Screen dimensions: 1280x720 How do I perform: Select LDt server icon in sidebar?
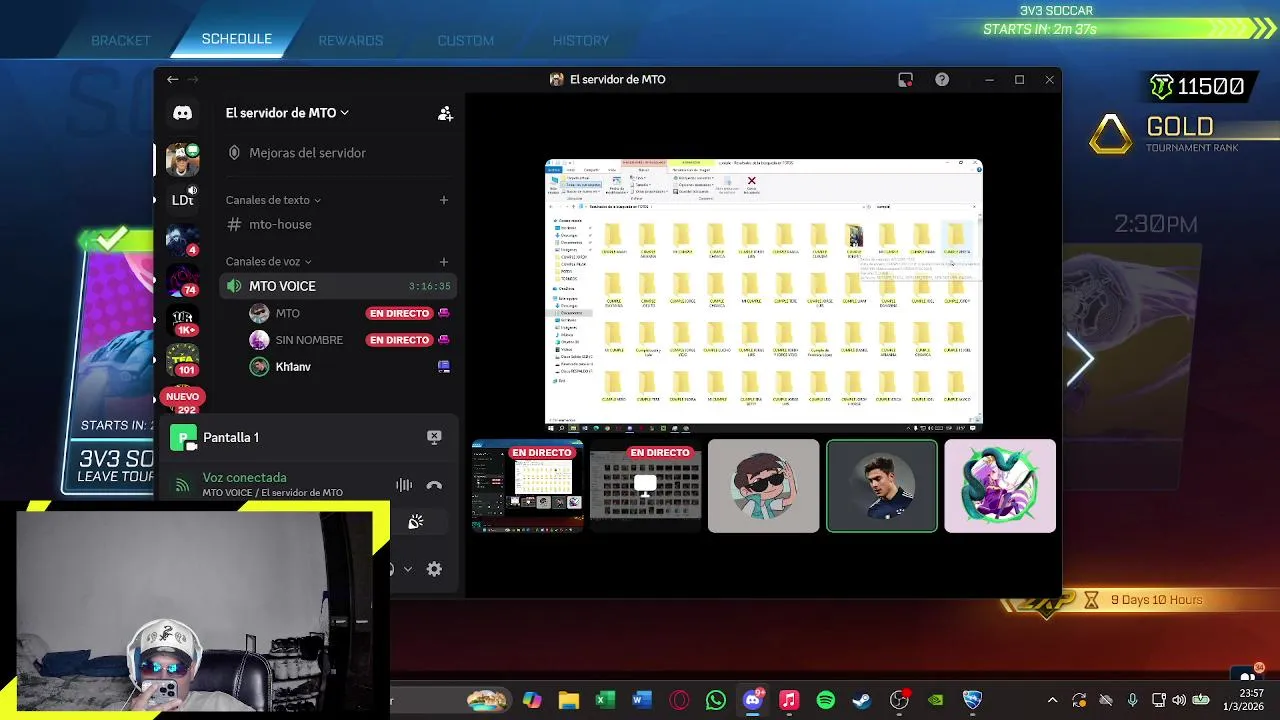click(182, 200)
